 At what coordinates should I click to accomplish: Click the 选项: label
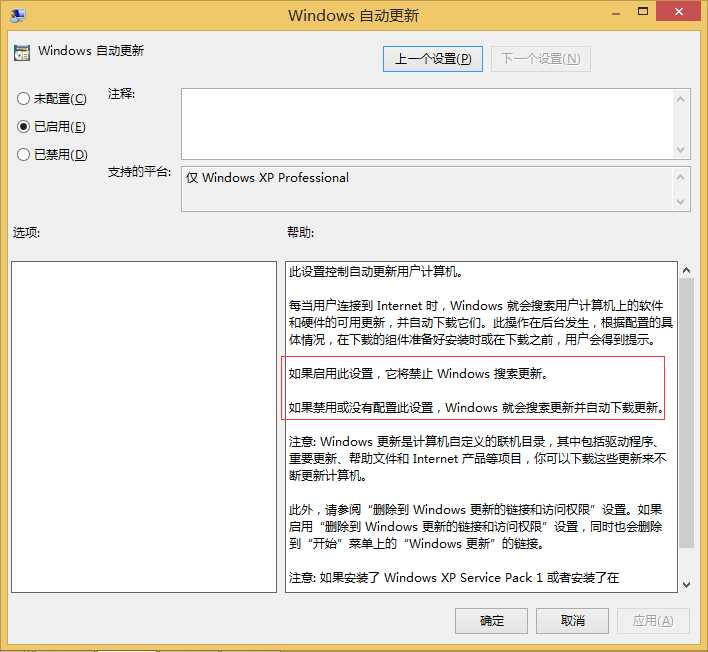point(26,233)
